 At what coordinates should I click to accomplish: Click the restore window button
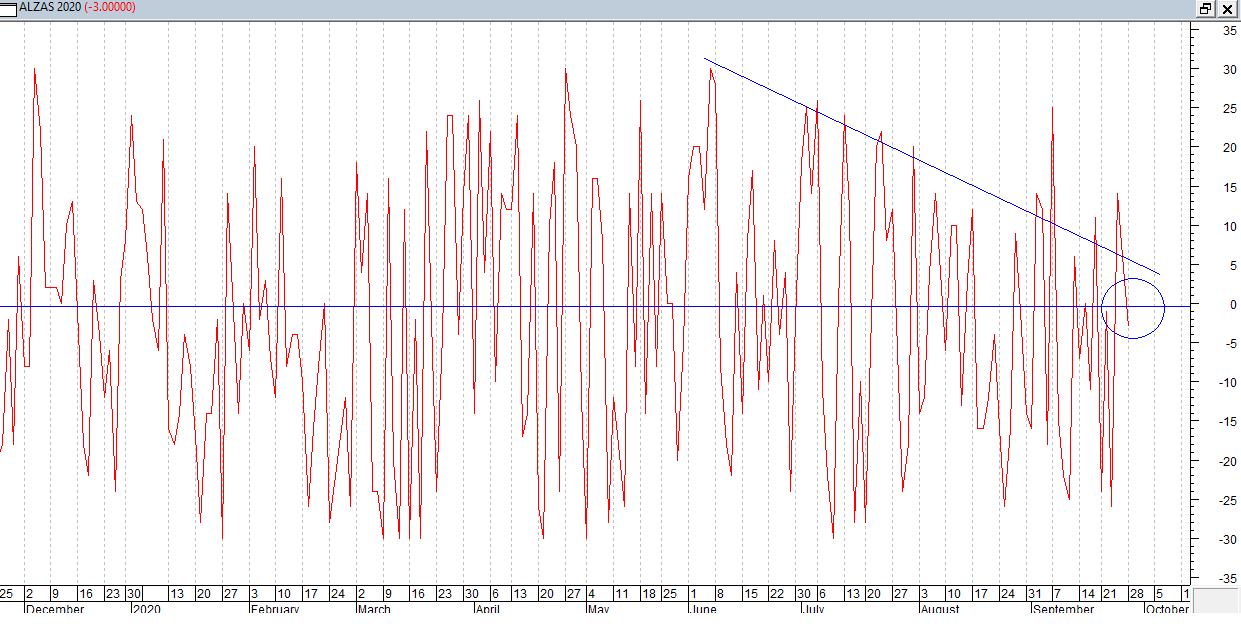click(1206, 8)
